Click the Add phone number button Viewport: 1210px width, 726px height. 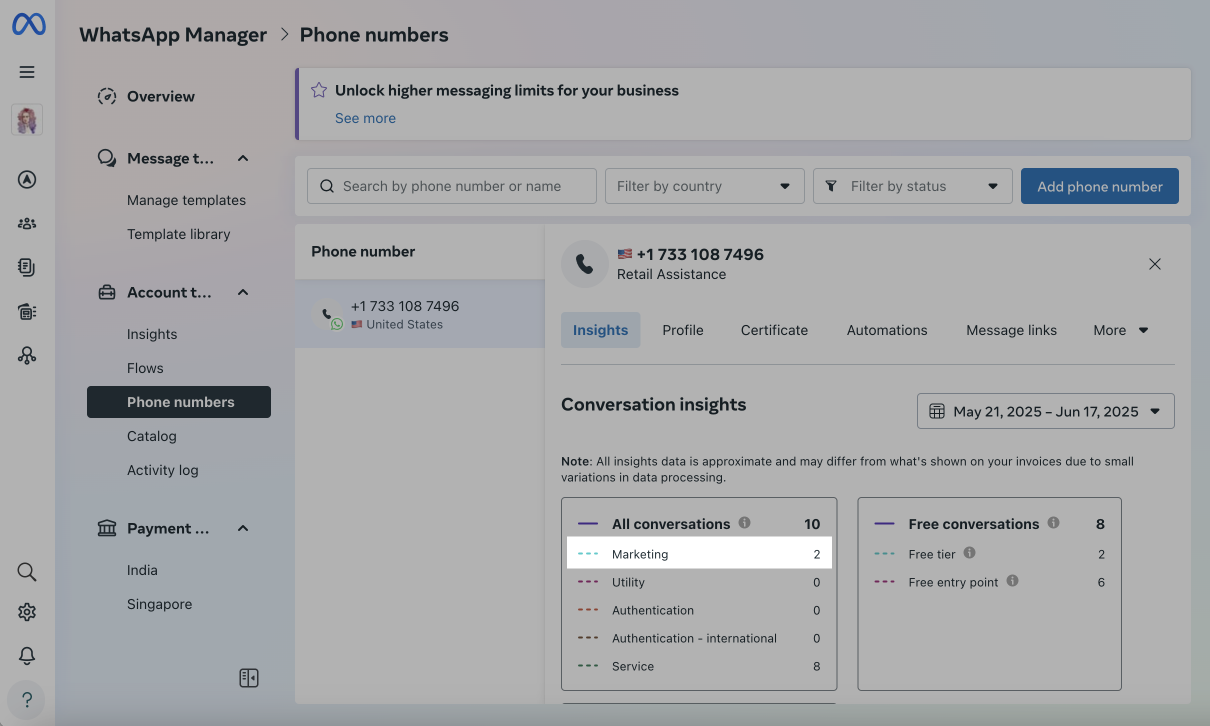pyautogui.click(x=1099, y=186)
